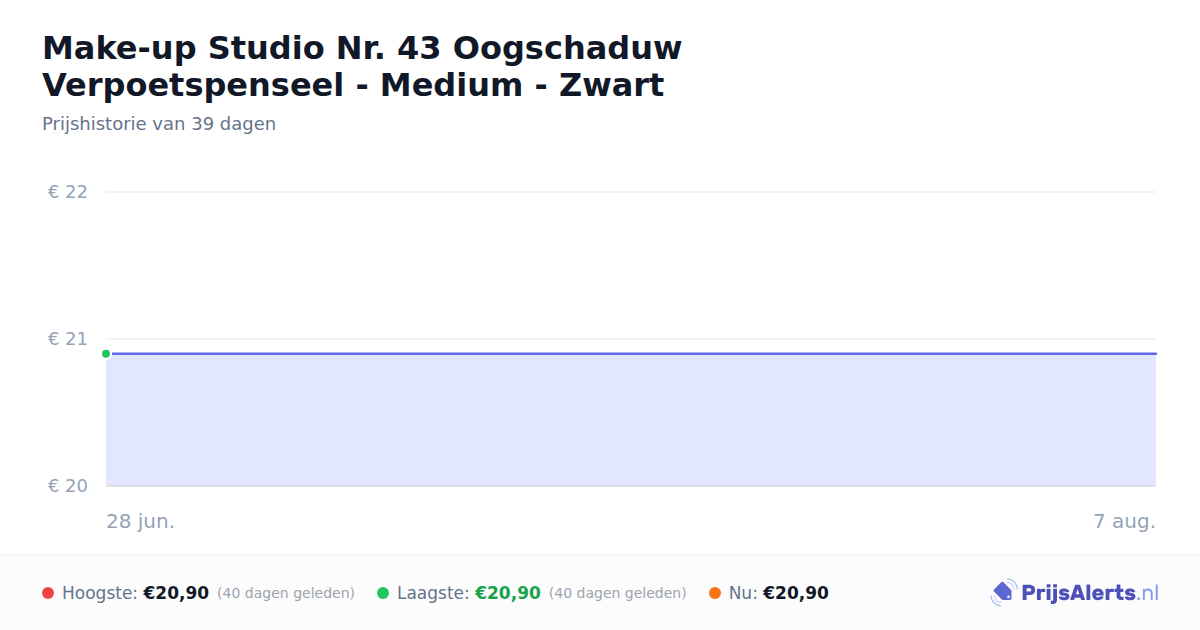This screenshot has width=1200, height=630.
Task: Click the Nu €20,90 current price
Action: pos(796,593)
